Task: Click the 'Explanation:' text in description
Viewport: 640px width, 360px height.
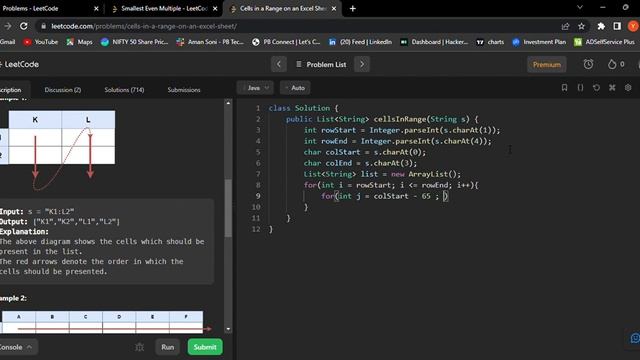Action: point(24,231)
